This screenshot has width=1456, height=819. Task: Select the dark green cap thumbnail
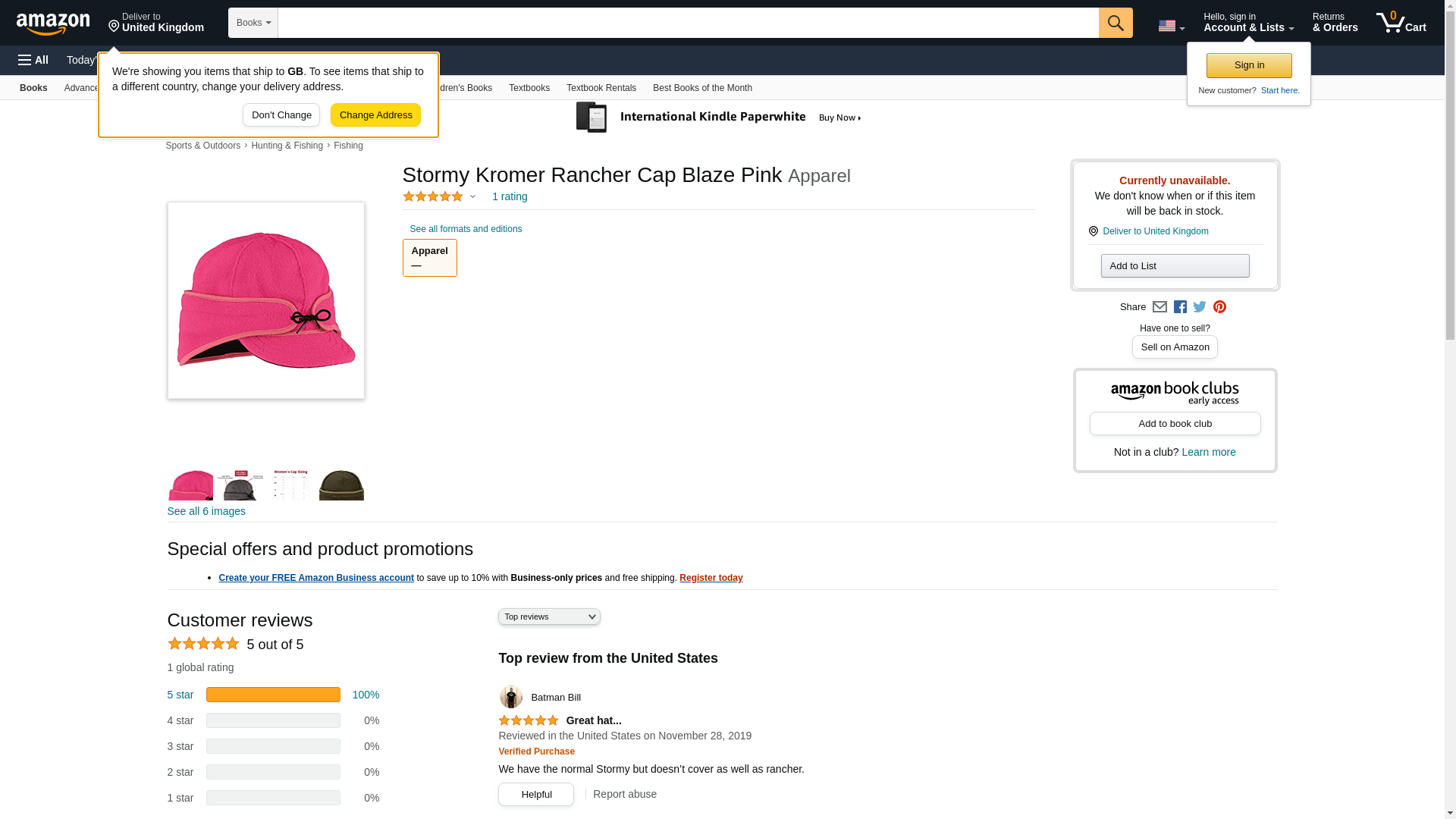point(341,485)
